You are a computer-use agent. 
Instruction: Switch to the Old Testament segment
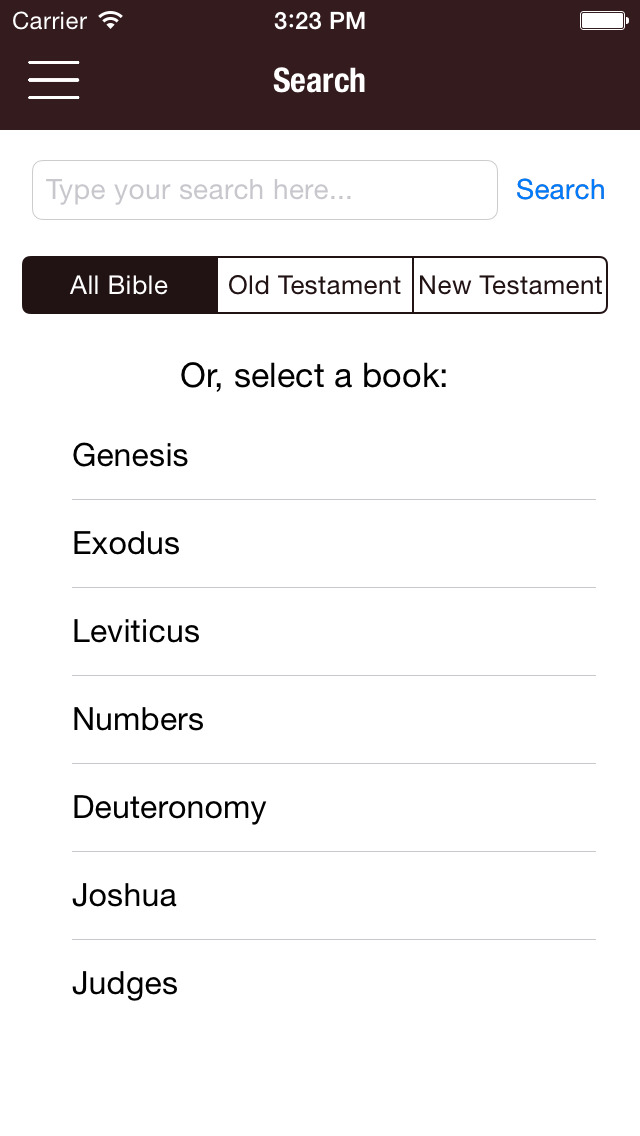point(314,285)
